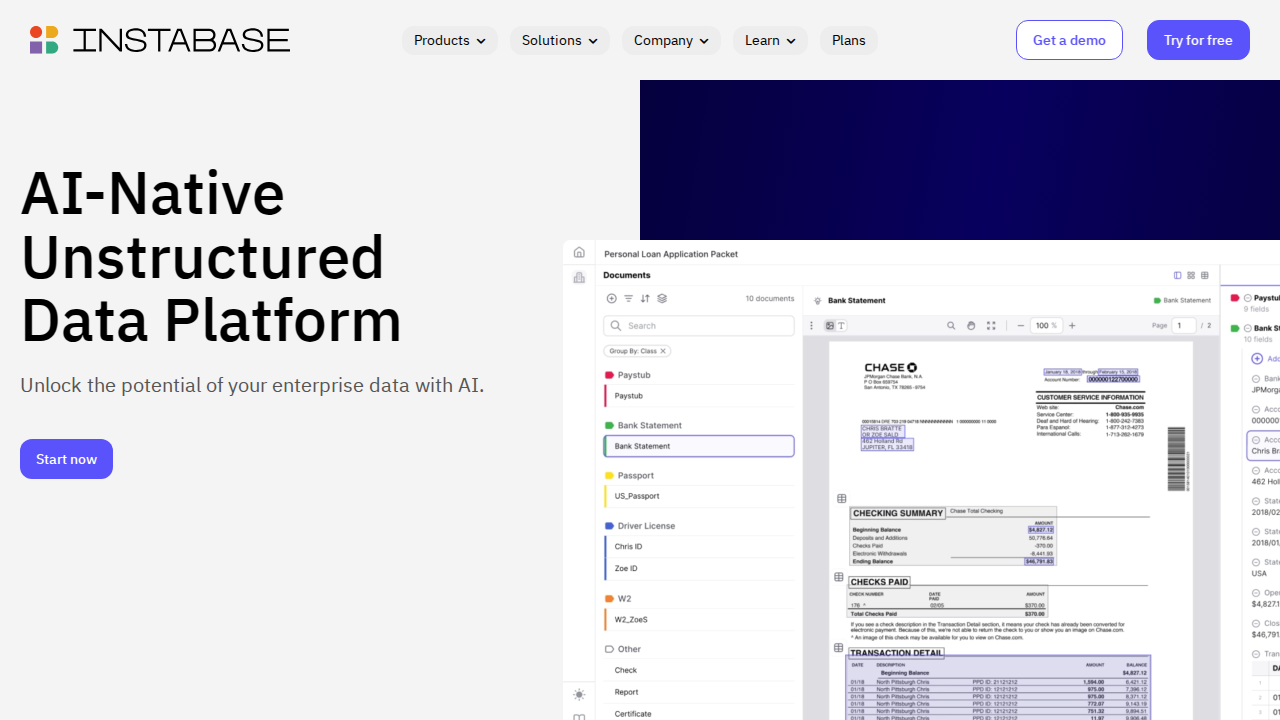
Task: Click table icon beside Transaction Detail
Action: pos(839,648)
